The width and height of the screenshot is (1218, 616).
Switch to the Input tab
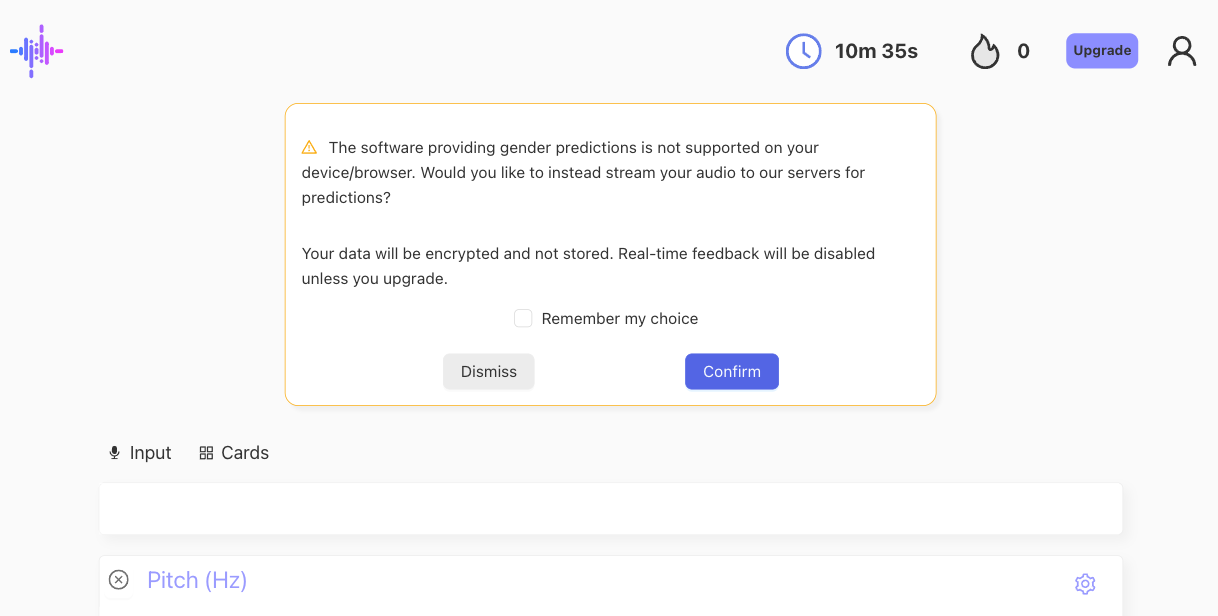point(150,453)
